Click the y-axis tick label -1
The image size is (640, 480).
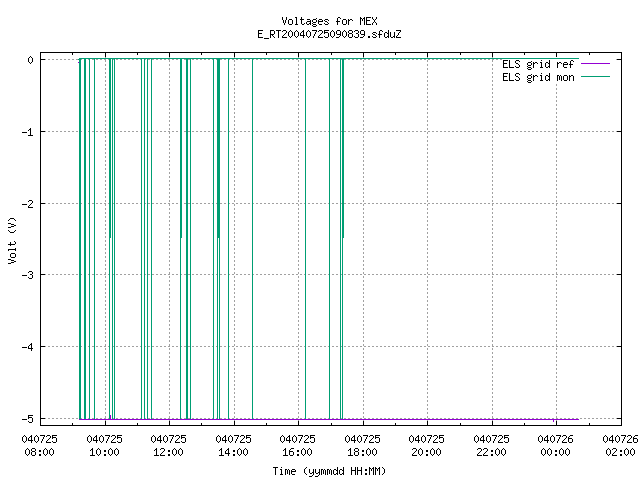[27, 132]
